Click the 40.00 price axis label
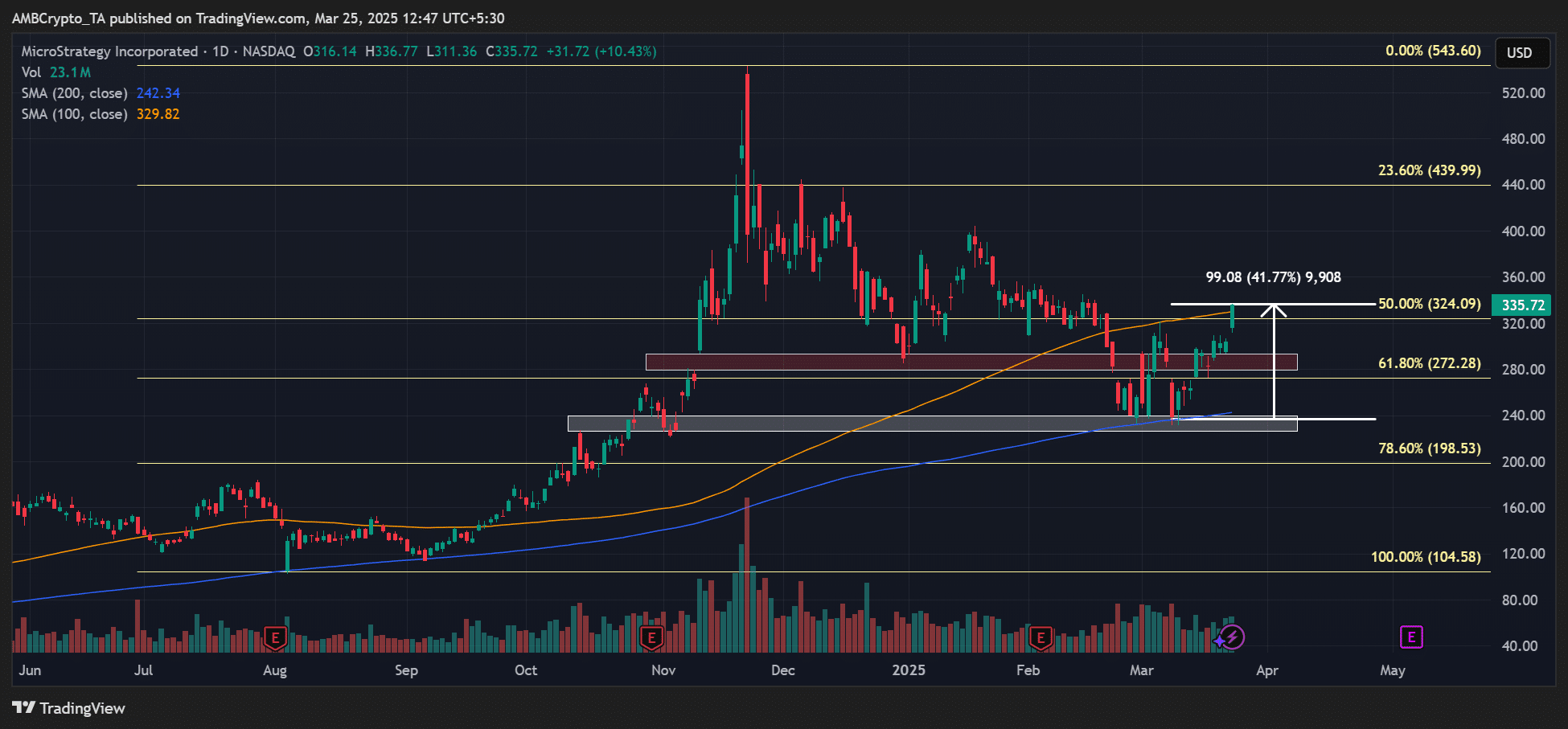 (1520, 646)
